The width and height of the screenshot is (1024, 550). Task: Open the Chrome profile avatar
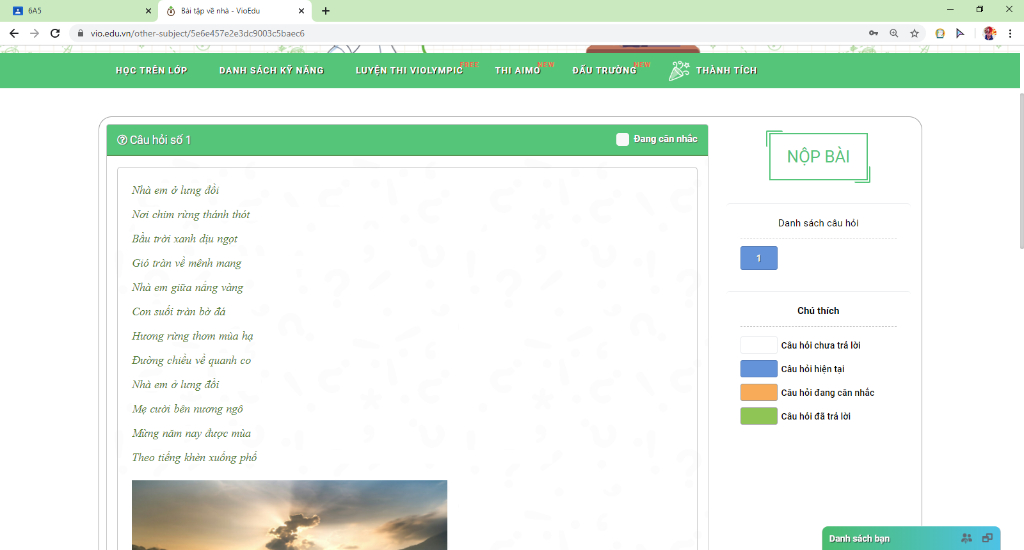click(x=989, y=33)
